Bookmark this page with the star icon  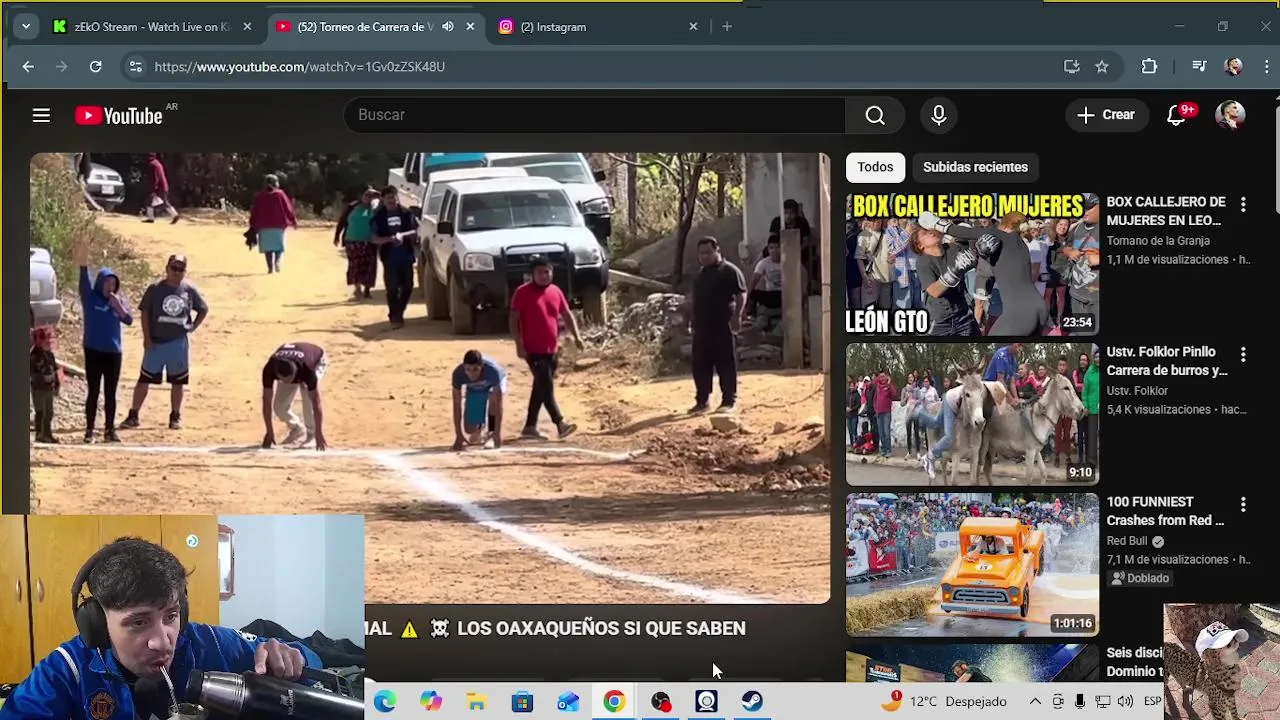pos(1102,67)
